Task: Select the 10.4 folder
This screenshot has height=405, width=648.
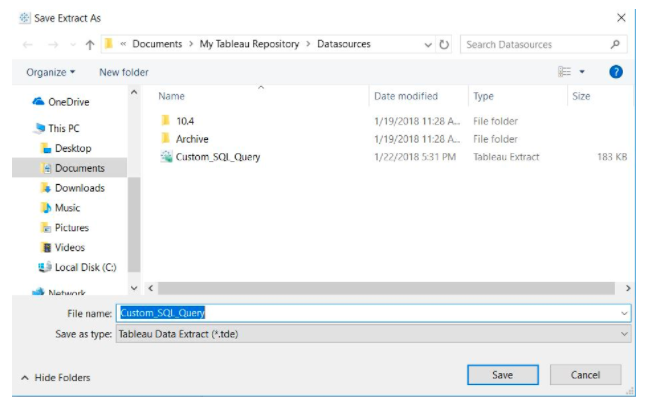Action: [x=185, y=121]
